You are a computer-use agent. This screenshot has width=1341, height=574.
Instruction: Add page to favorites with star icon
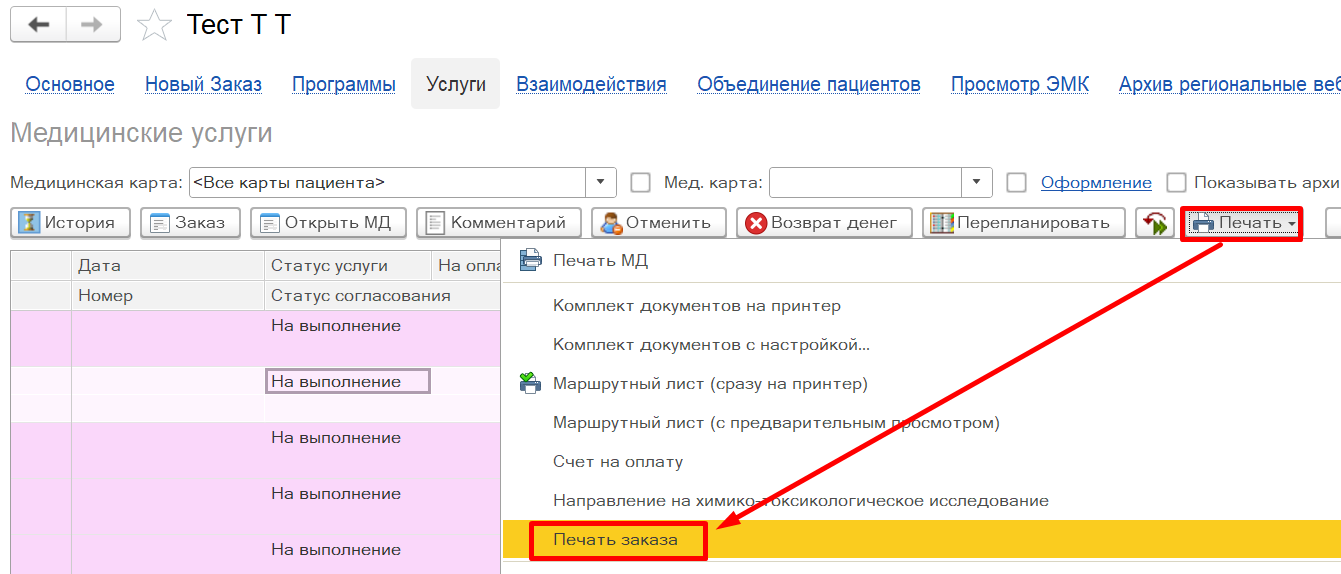point(154,25)
